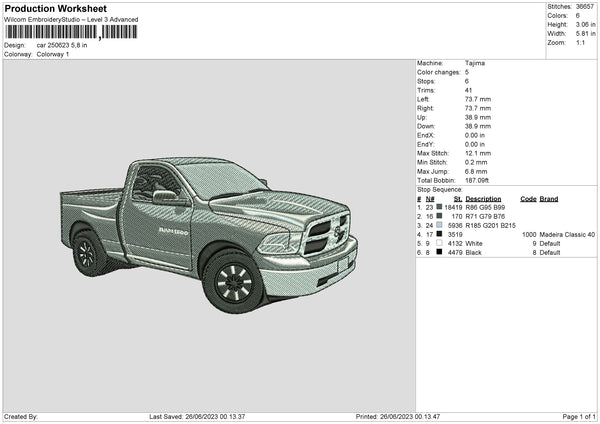
Task: Click the Created By label
Action: pos(21,417)
